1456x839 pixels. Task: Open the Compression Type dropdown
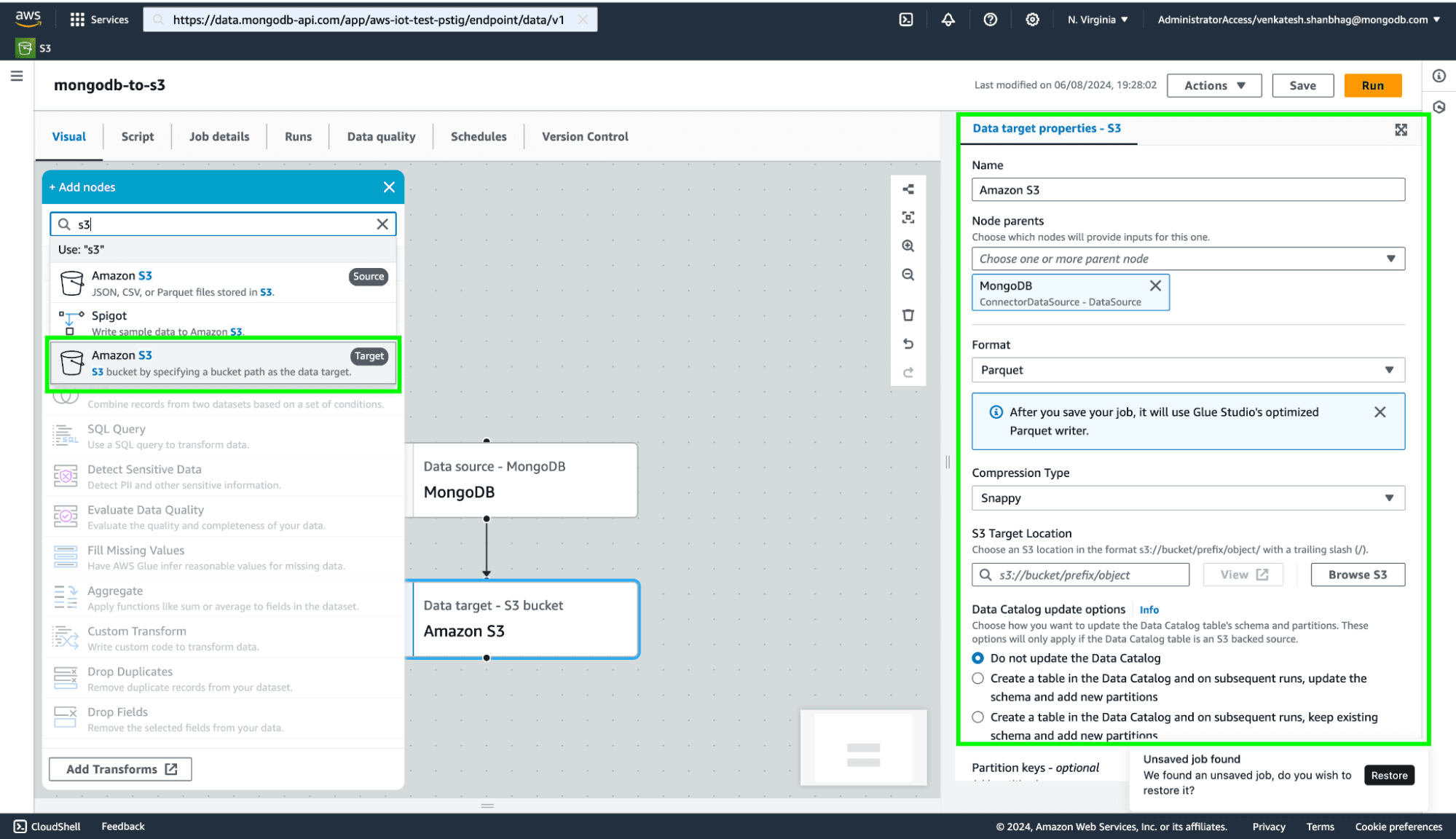click(1187, 498)
